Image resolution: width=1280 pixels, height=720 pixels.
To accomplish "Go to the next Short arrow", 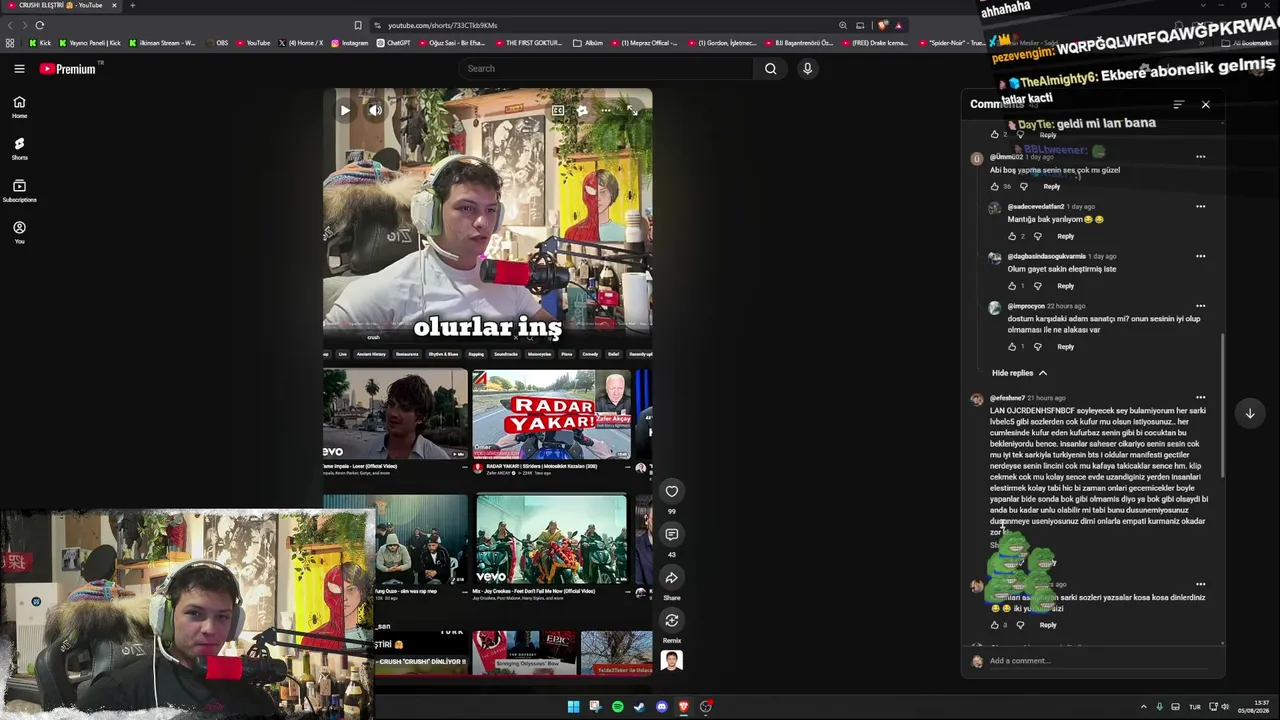I will pos(1250,413).
